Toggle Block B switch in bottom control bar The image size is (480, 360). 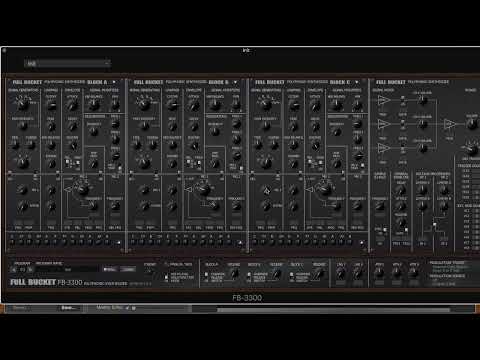tap(249, 276)
